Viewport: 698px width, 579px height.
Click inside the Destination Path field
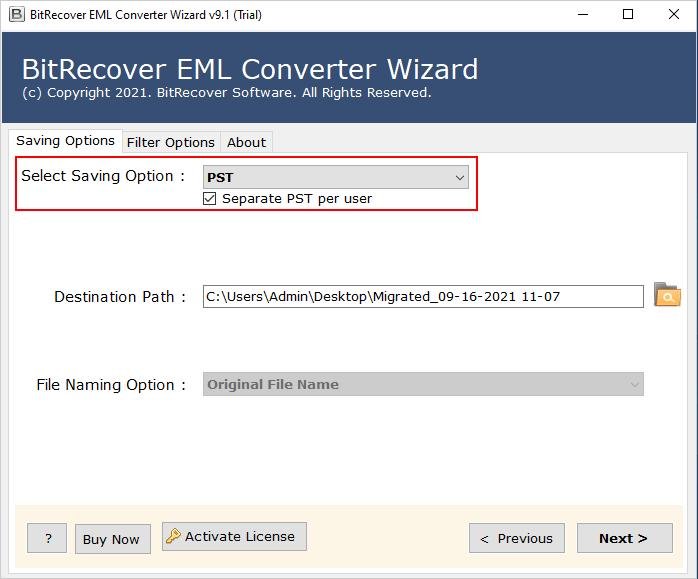tap(422, 296)
